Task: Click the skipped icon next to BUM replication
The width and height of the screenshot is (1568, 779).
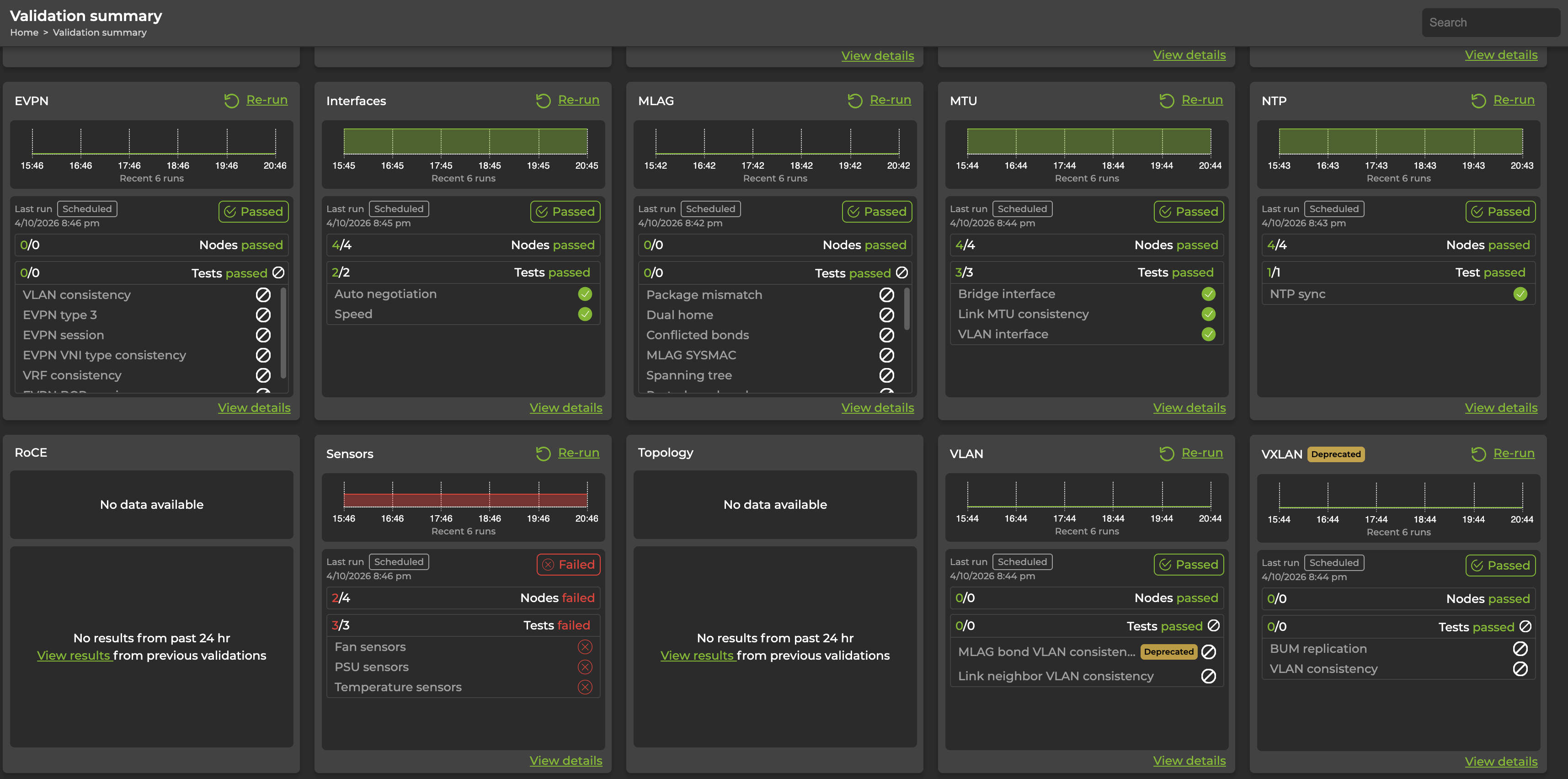Action: (1520, 649)
